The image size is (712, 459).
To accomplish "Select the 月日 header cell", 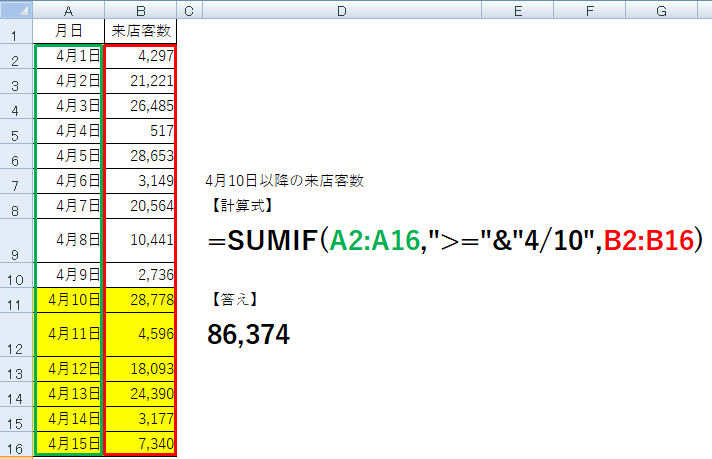I will point(68,32).
